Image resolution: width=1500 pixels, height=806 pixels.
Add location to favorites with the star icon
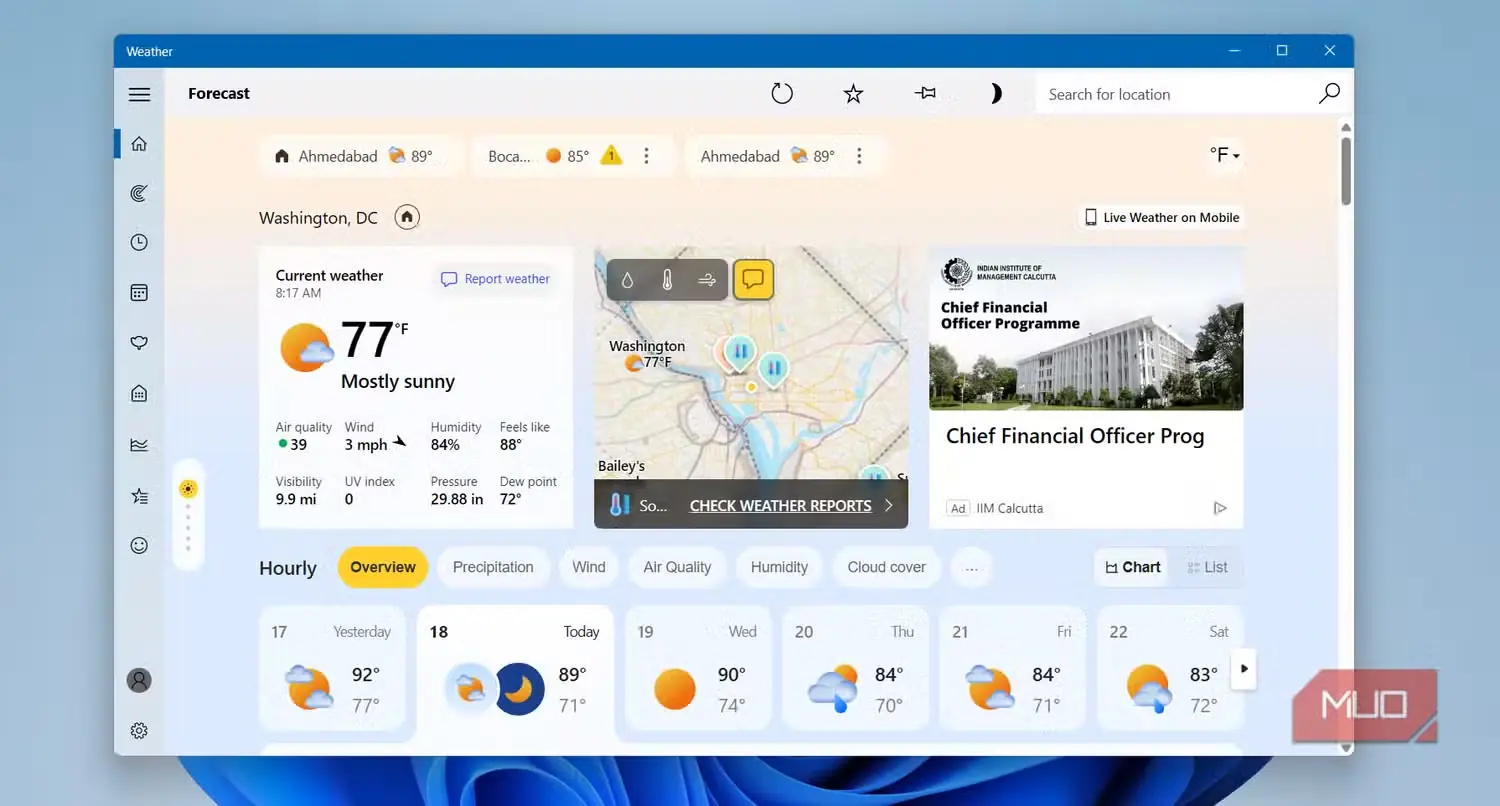[853, 94]
